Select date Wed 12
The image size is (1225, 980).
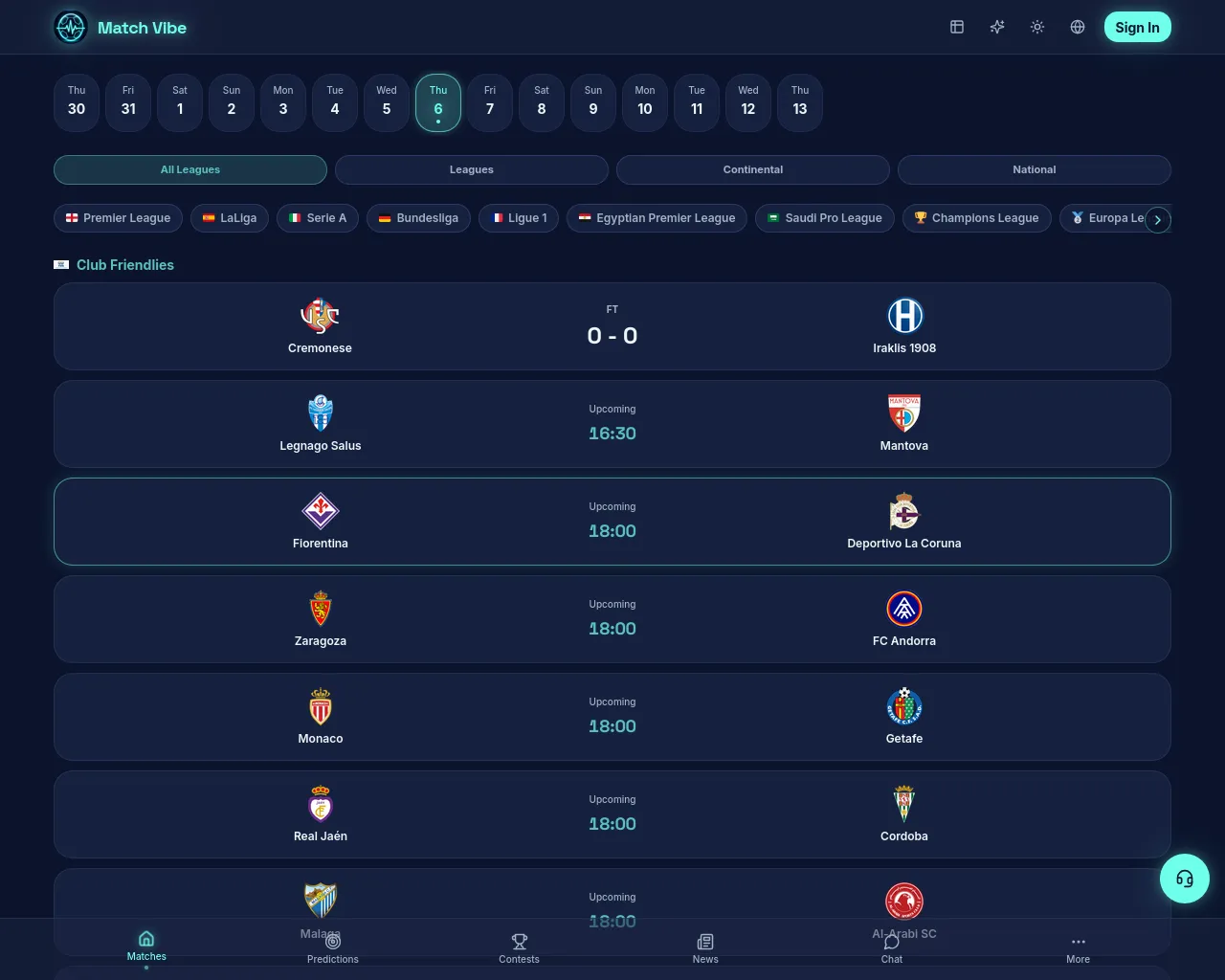(x=748, y=102)
